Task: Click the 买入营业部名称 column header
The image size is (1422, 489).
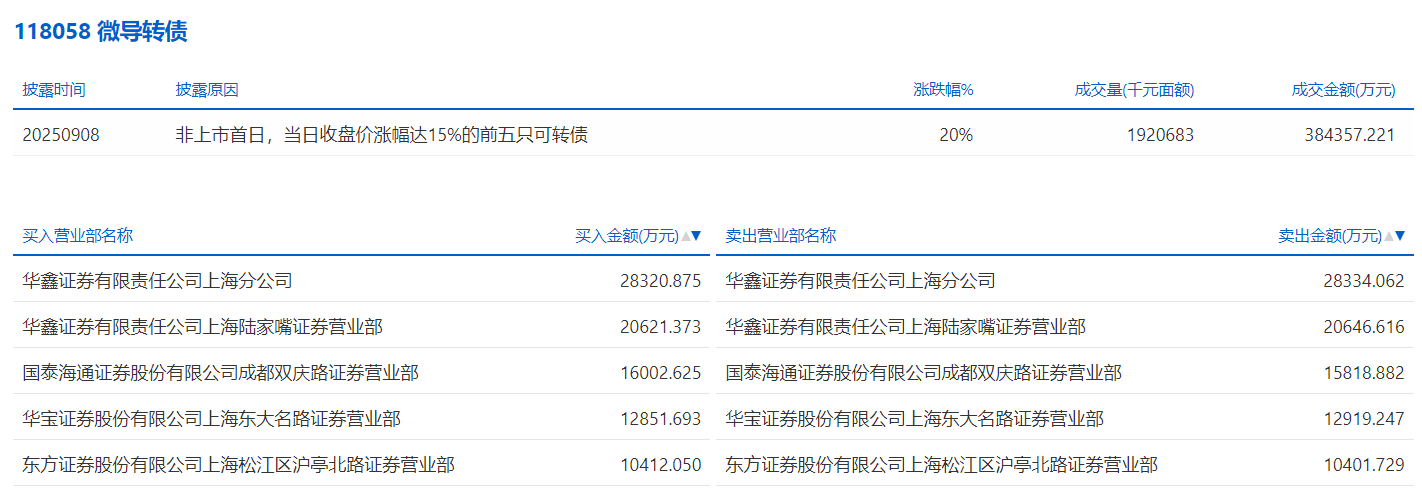Action: tap(77, 236)
